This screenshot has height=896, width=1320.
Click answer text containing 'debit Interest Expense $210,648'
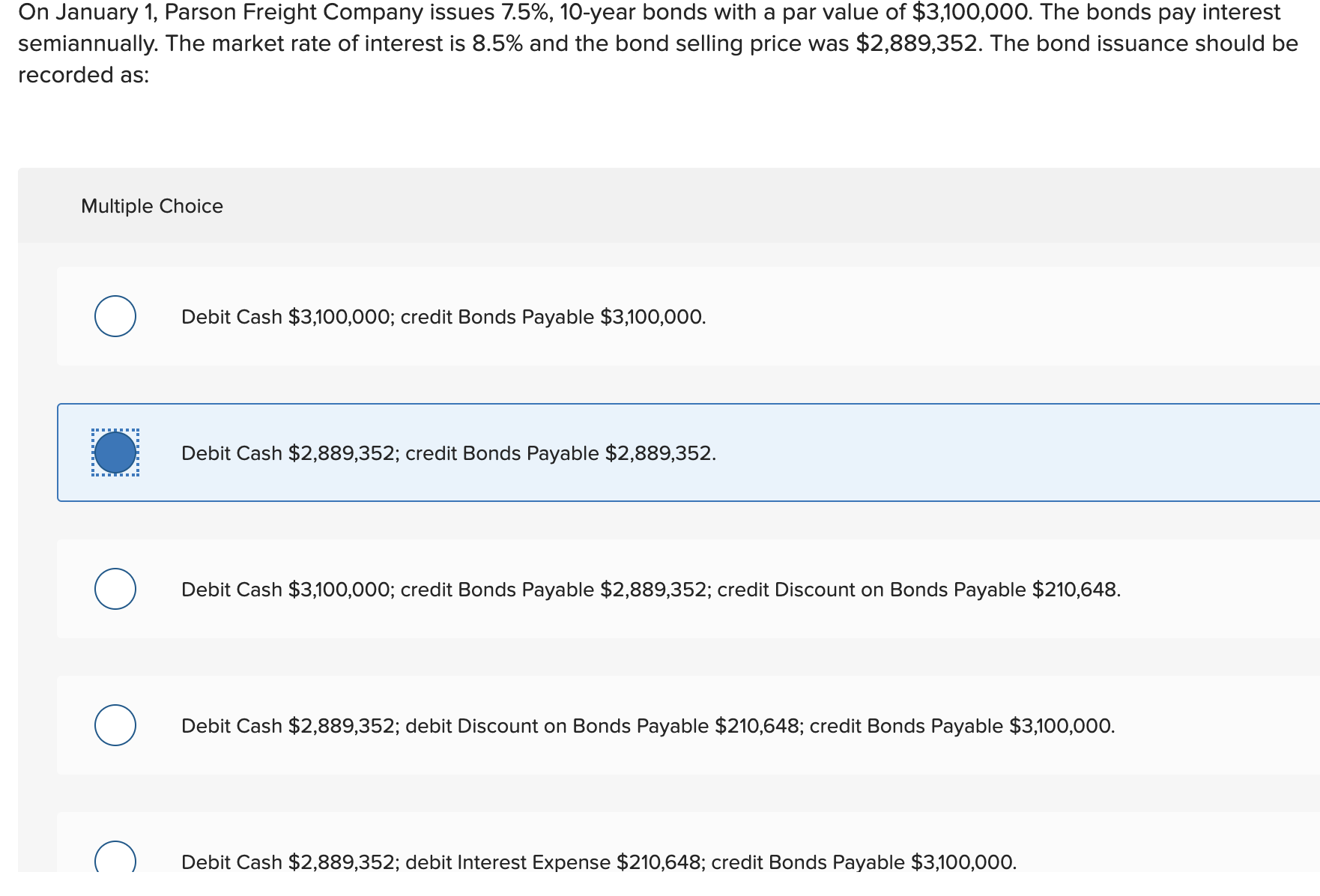(x=599, y=862)
